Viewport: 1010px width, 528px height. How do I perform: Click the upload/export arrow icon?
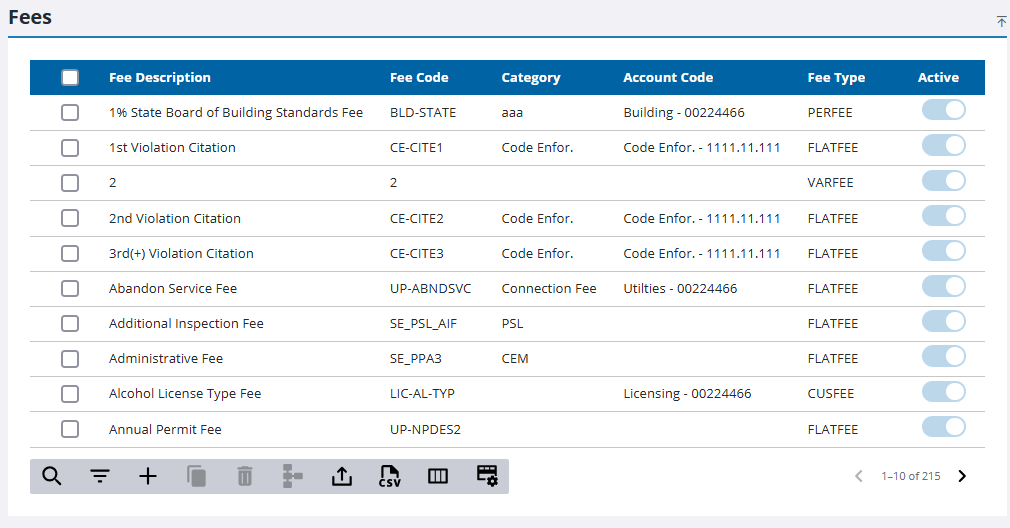[x=341, y=477]
